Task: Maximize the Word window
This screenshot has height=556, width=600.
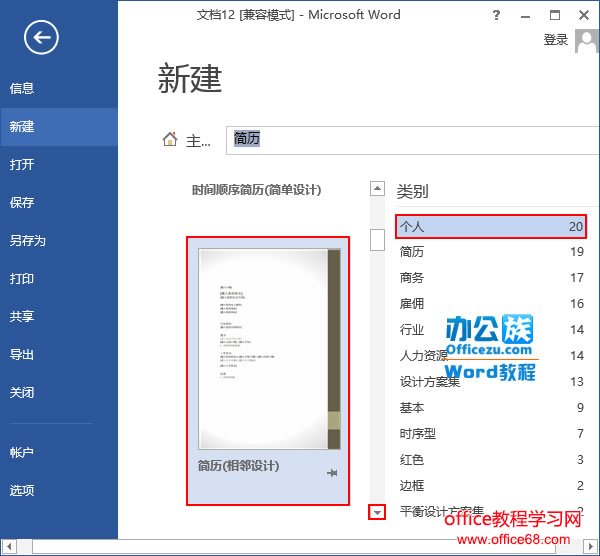Action: click(x=555, y=15)
